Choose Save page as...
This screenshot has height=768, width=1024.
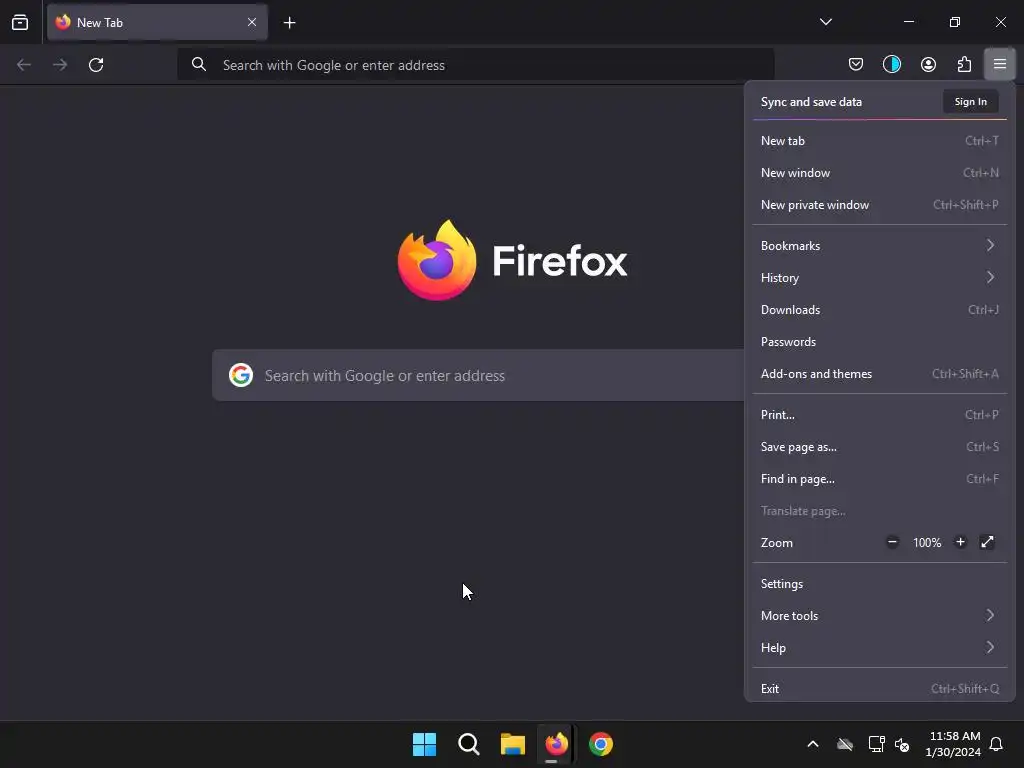pyautogui.click(x=880, y=447)
